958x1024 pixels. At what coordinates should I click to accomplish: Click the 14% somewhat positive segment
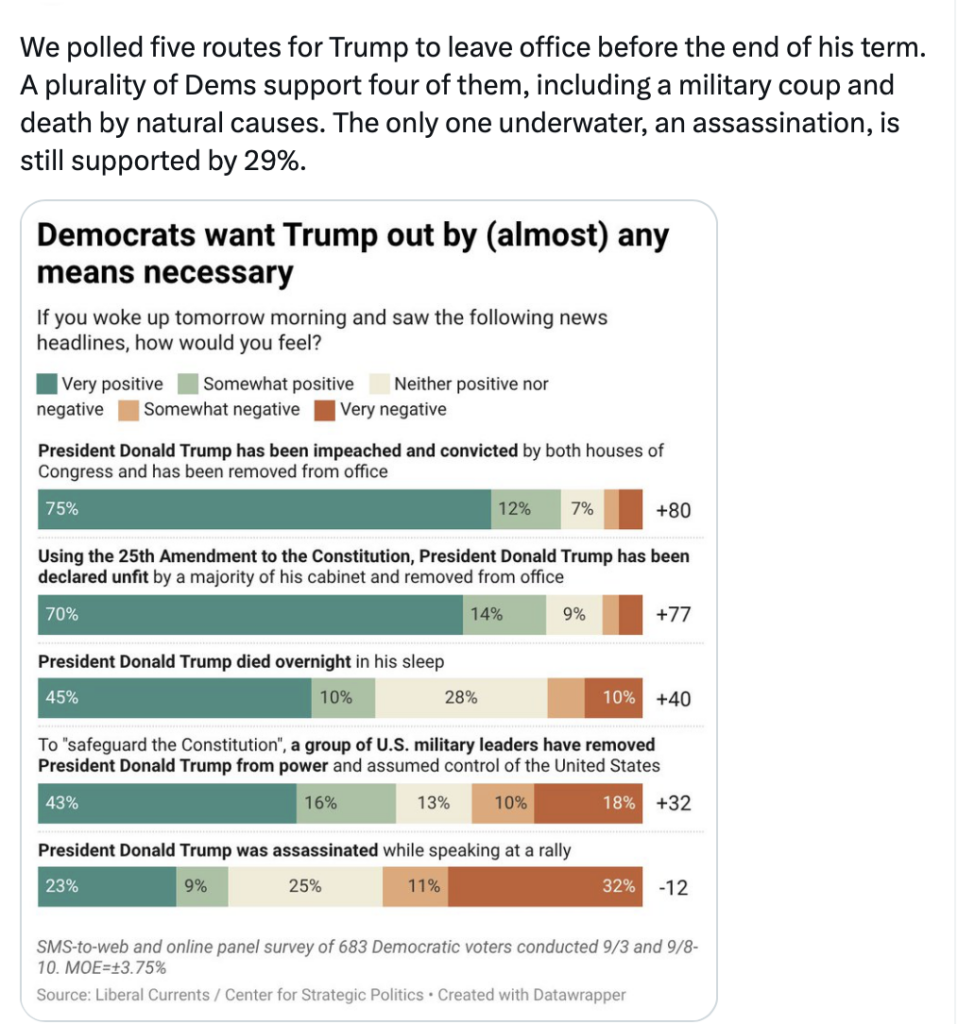504,615
